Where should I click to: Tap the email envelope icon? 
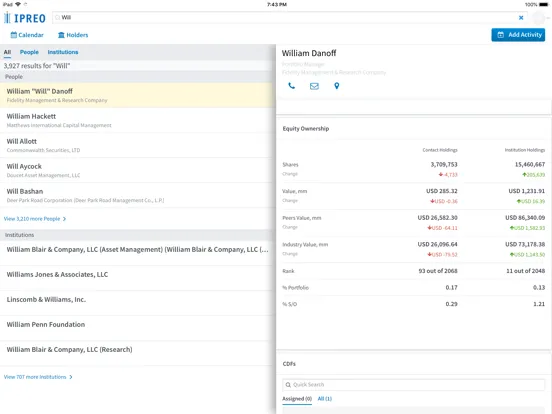pos(314,86)
